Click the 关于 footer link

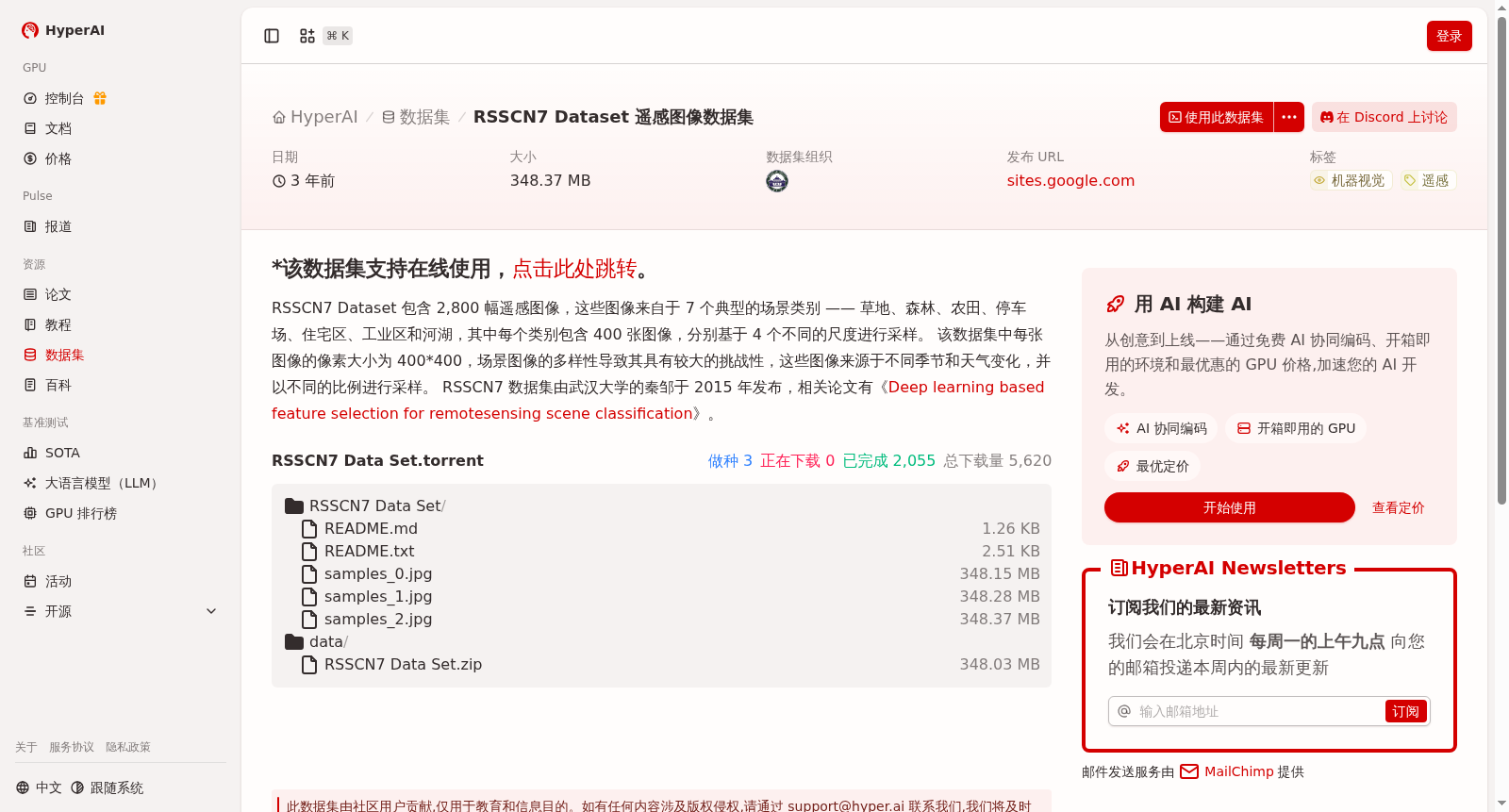coord(26,747)
